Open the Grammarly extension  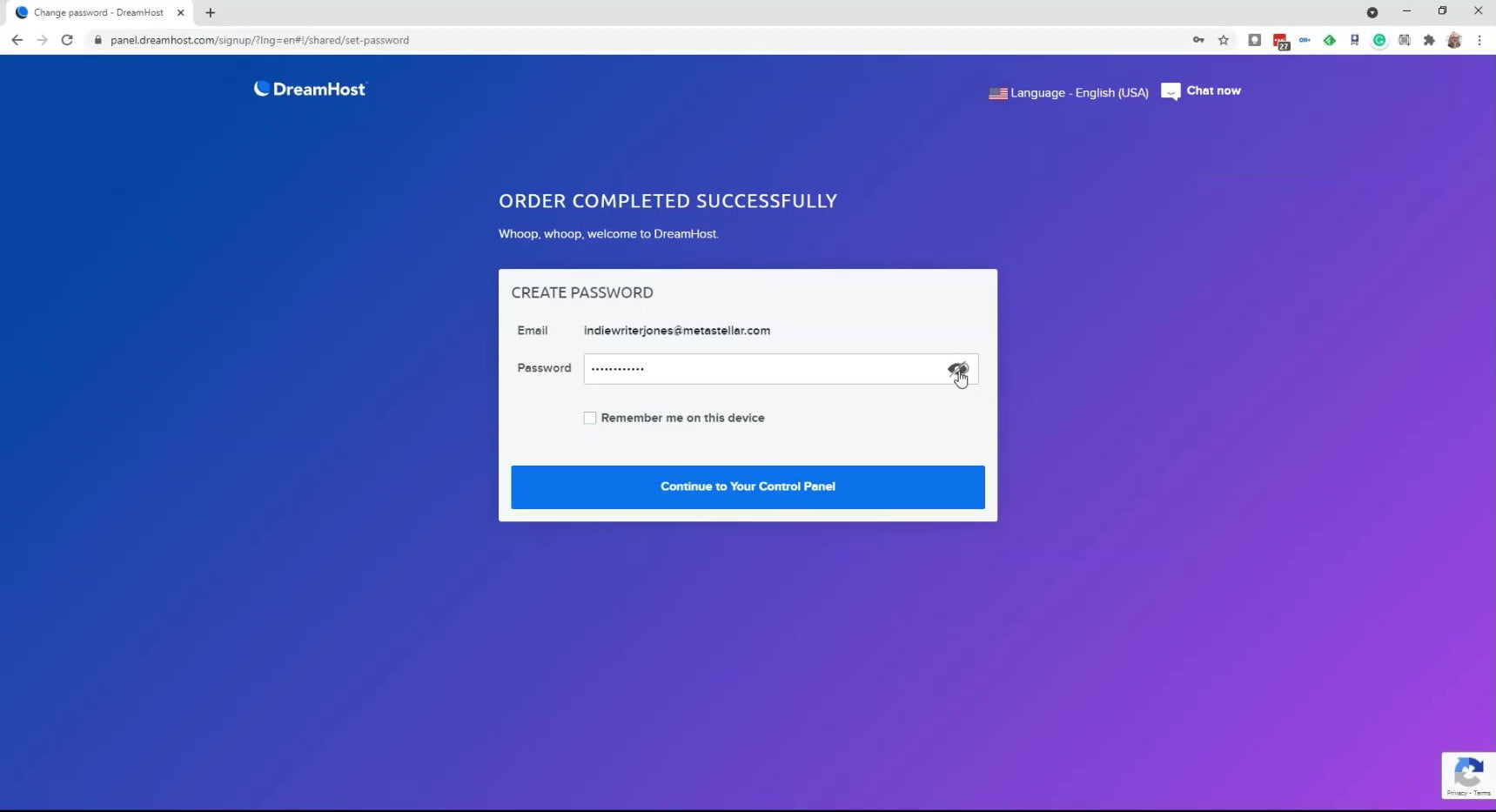[x=1379, y=40]
